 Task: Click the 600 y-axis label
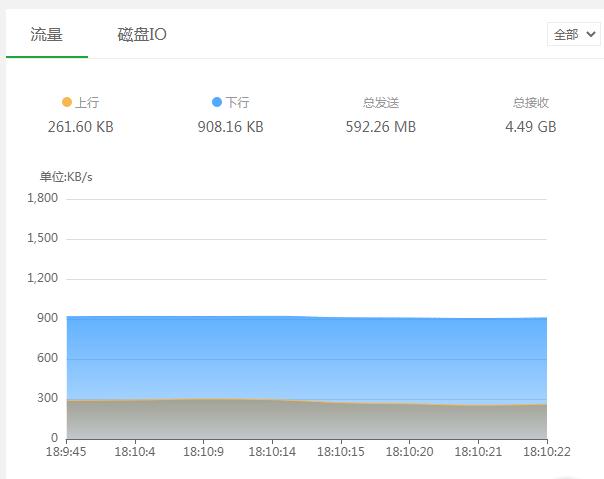(47, 358)
